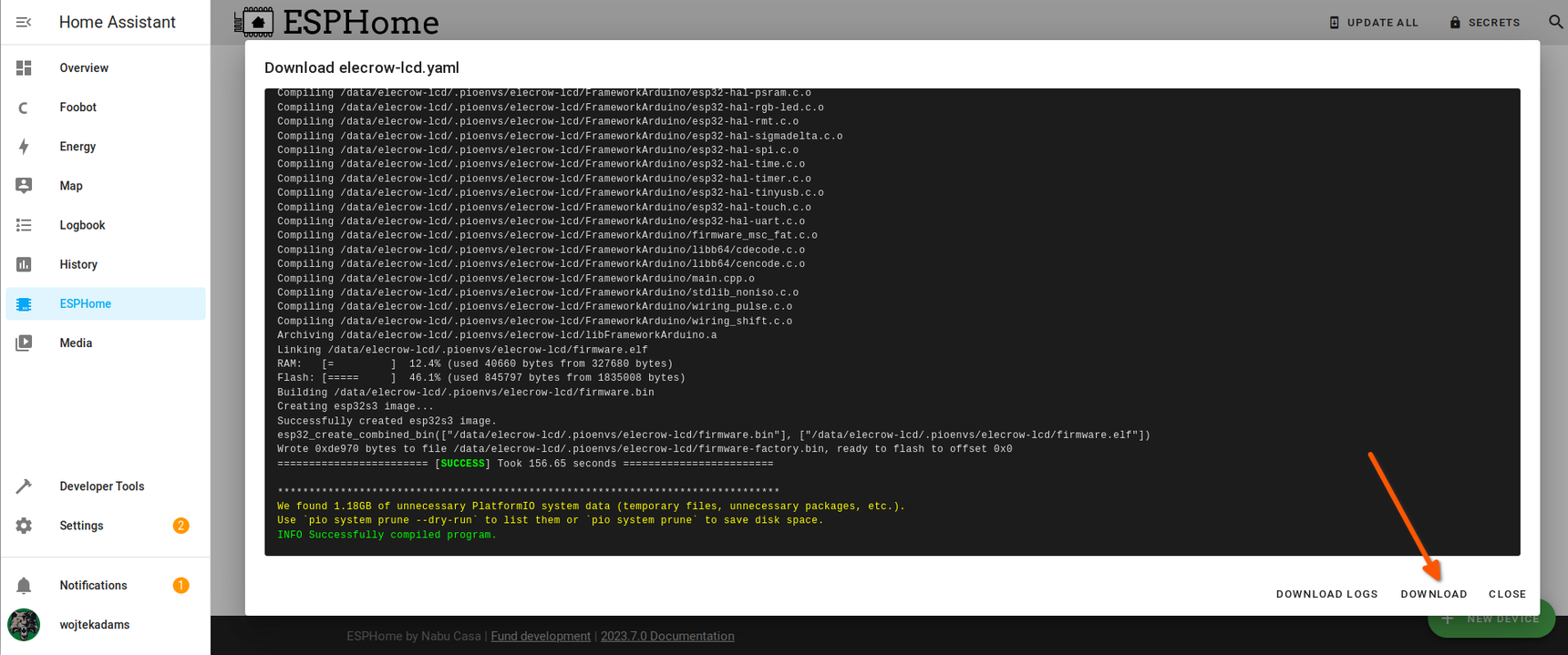Click the DOWNLOAD LOGS button
This screenshot has width=1568, height=655.
tap(1326, 594)
